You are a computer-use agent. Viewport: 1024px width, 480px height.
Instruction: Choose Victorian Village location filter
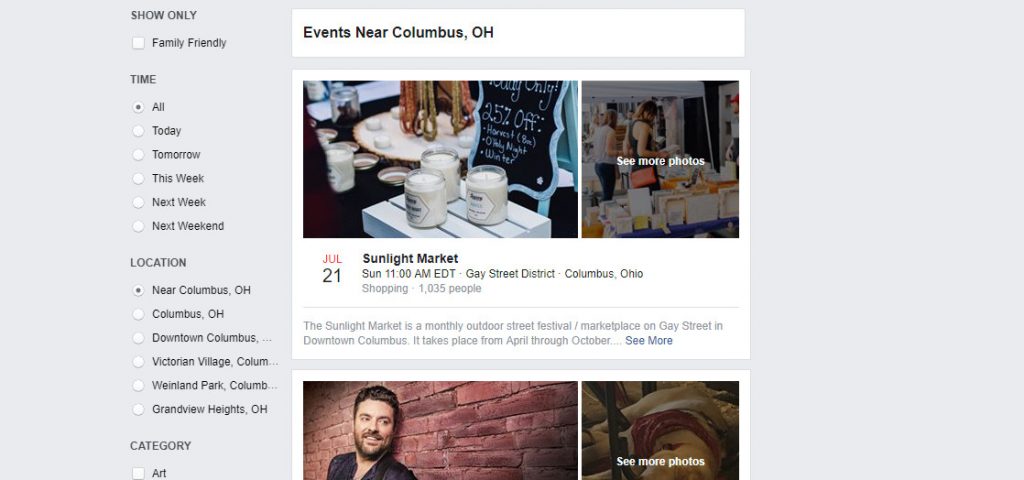(138, 362)
